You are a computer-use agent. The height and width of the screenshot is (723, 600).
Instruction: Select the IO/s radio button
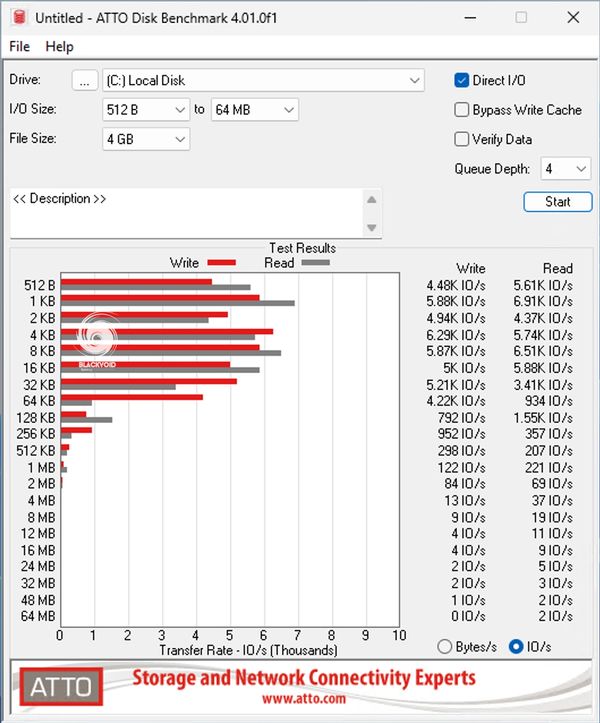pyautogui.click(x=516, y=646)
